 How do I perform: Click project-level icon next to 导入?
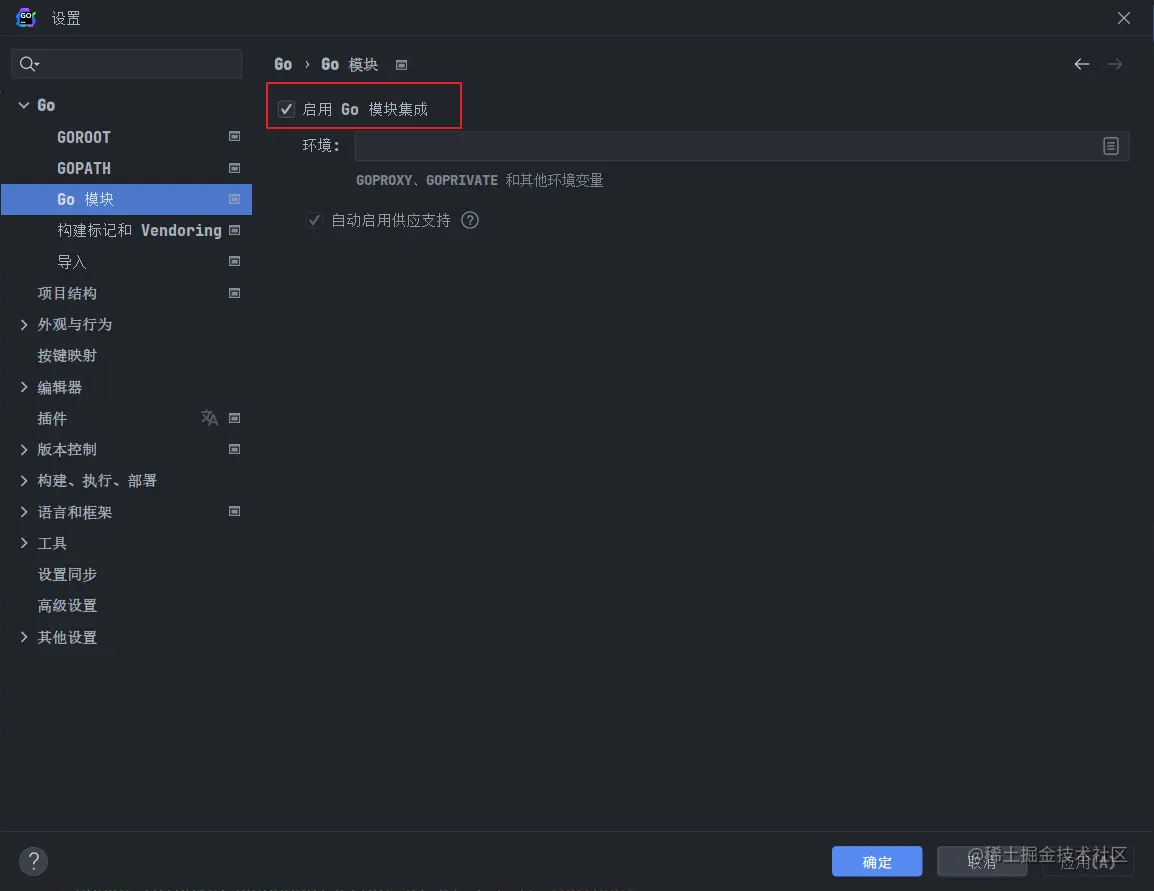(x=235, y=261)
